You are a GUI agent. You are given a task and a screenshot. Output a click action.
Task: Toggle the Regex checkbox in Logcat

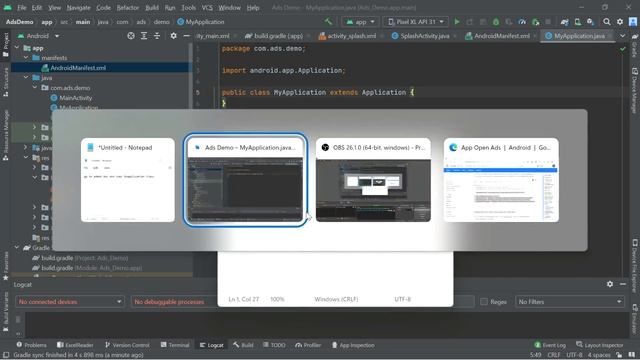pyautogui.click(x=484, y=302)
